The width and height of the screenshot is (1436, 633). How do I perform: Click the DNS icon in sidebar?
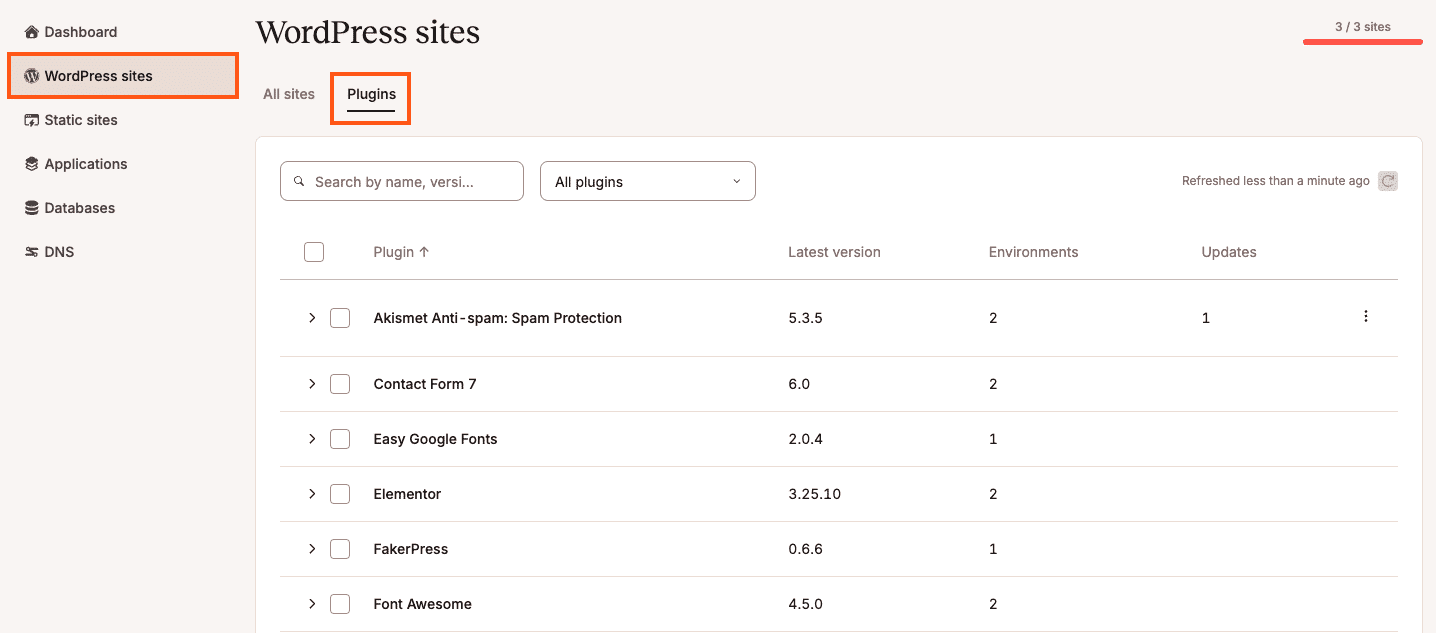click(x=31, y=252)
